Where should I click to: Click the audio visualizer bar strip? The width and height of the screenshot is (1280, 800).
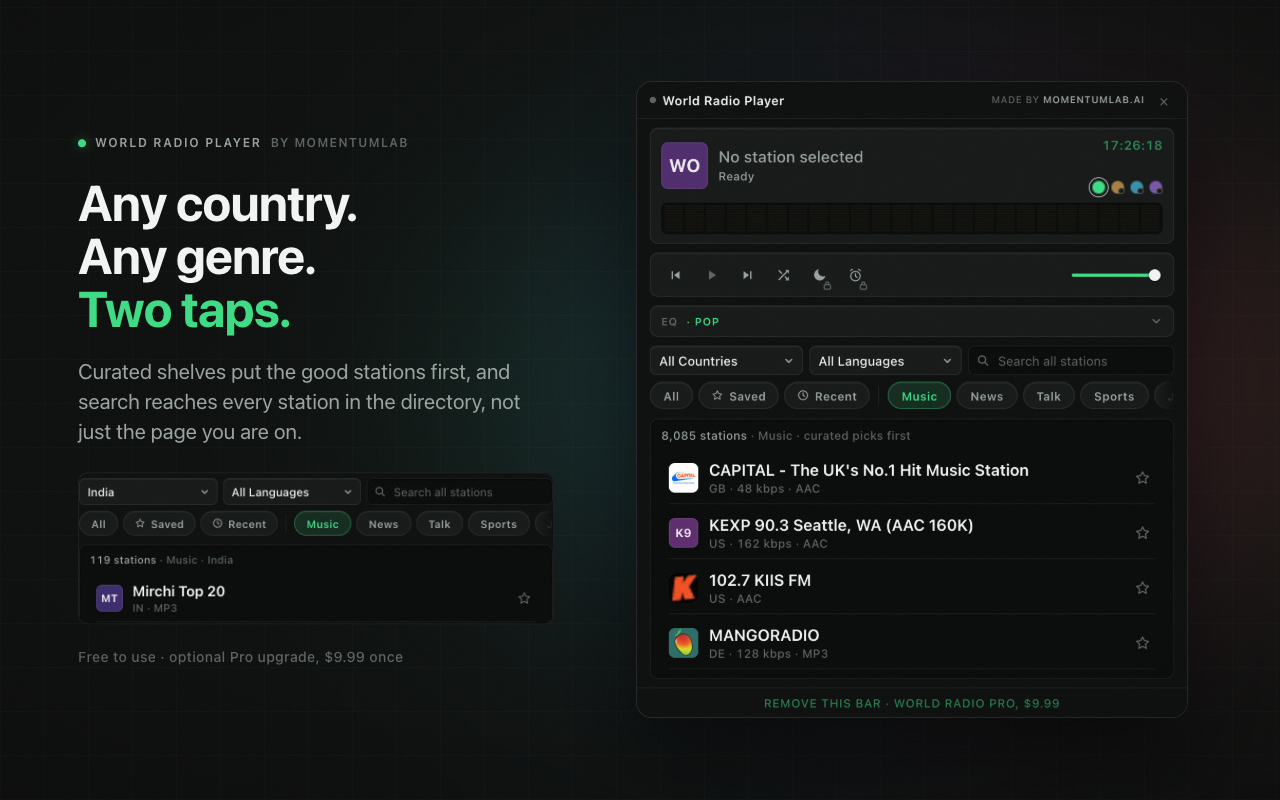point(911,218)
